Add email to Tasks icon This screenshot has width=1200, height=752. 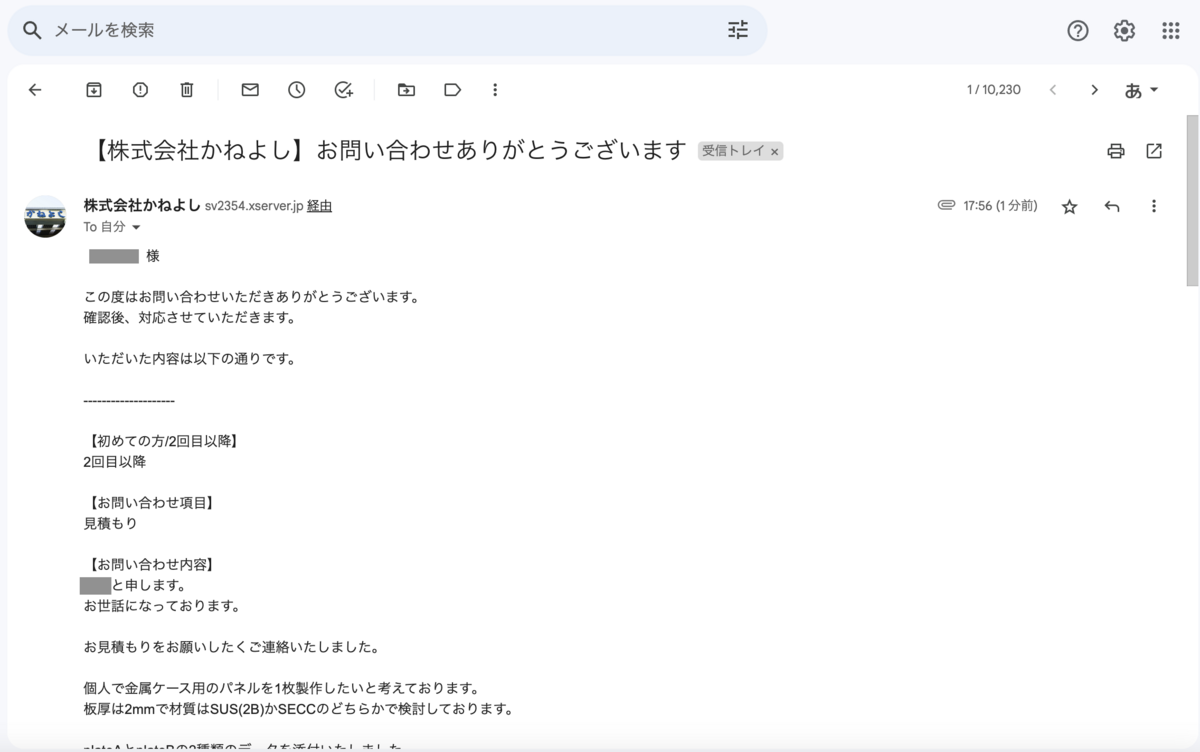343,90
